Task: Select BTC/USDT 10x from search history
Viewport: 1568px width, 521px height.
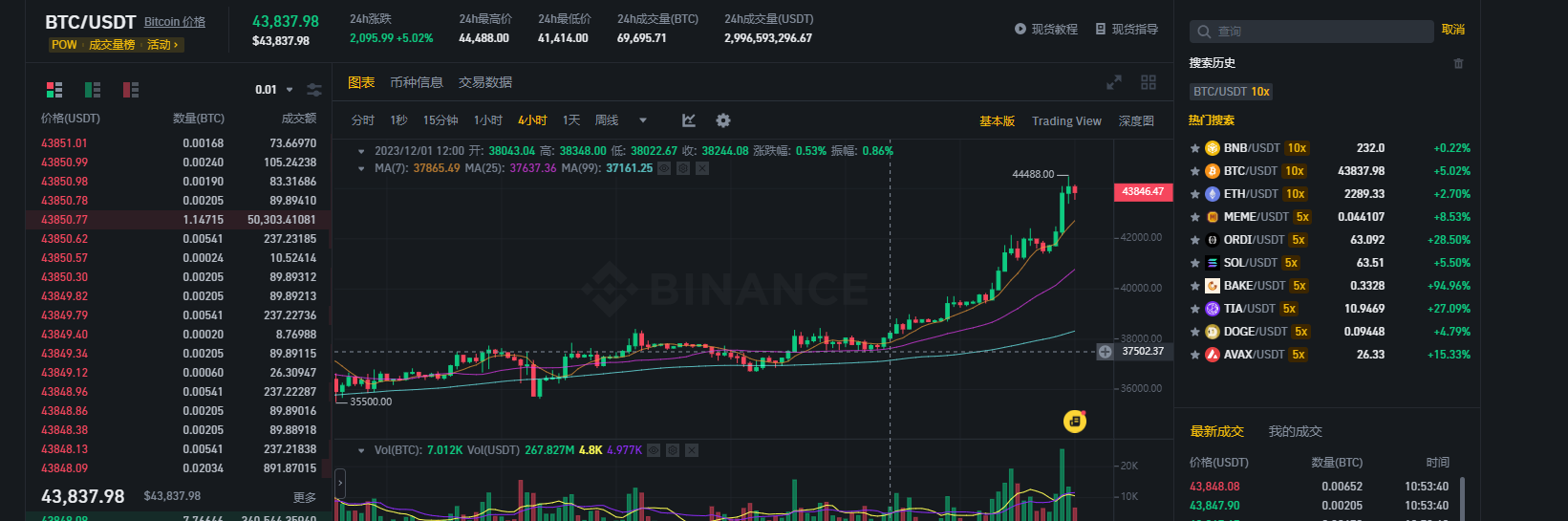Action: pos(1231,92)
